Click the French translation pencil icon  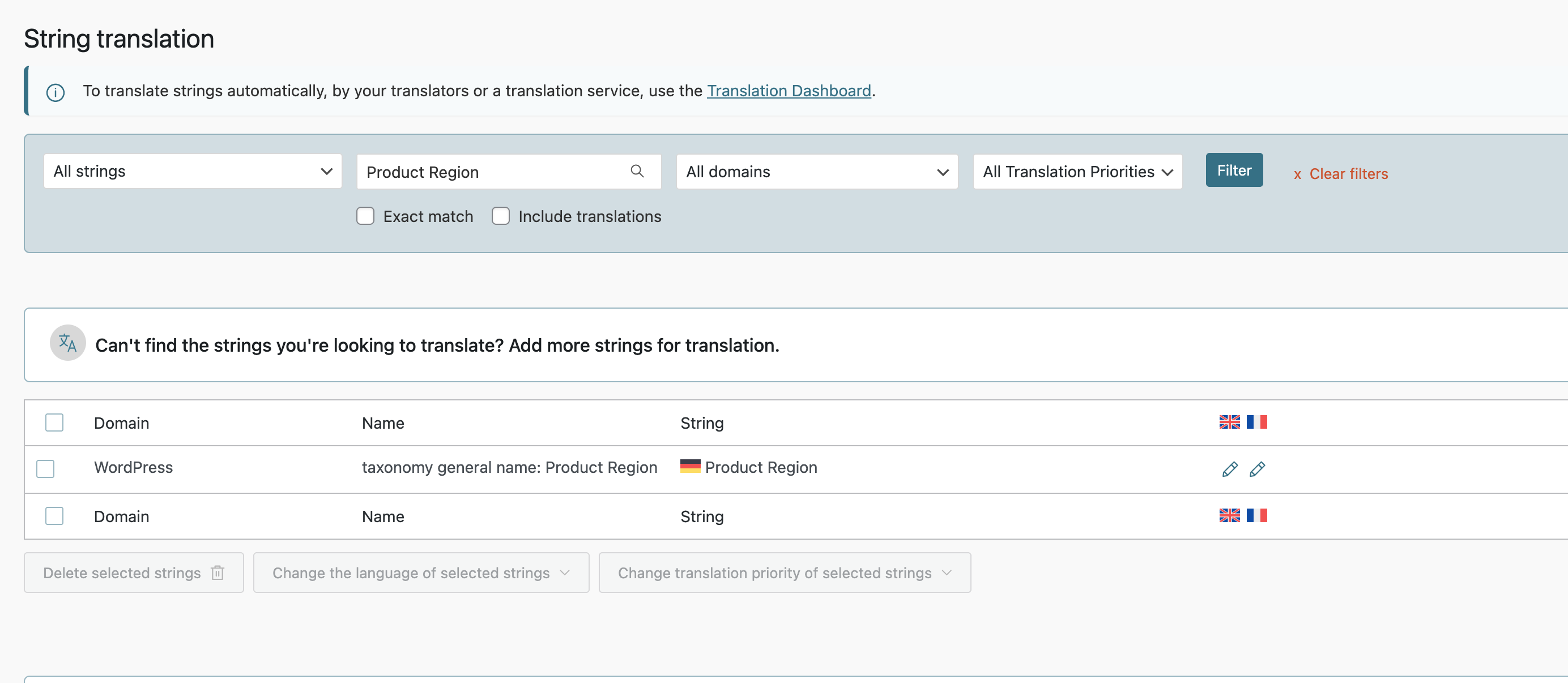(1257, 469)
